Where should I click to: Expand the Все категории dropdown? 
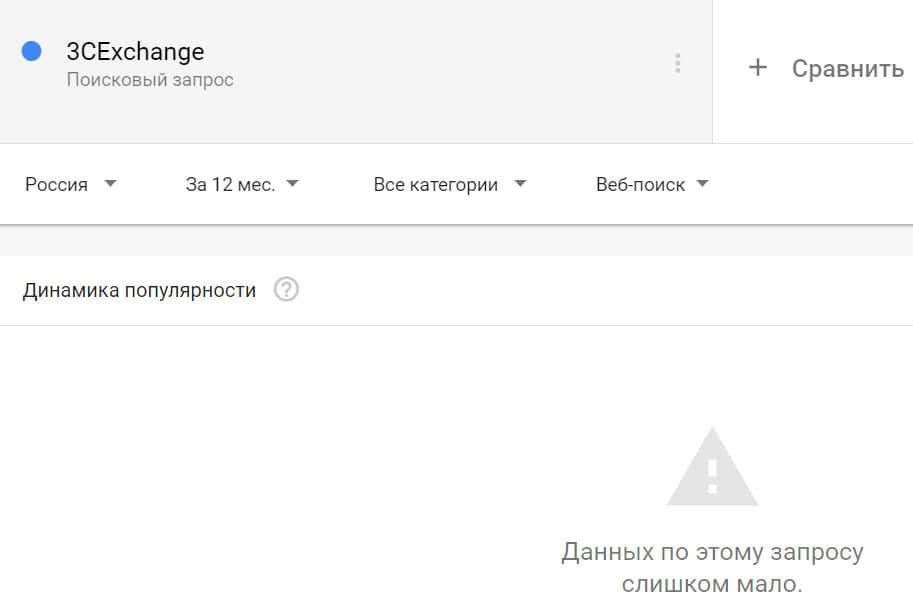[436, 185]
